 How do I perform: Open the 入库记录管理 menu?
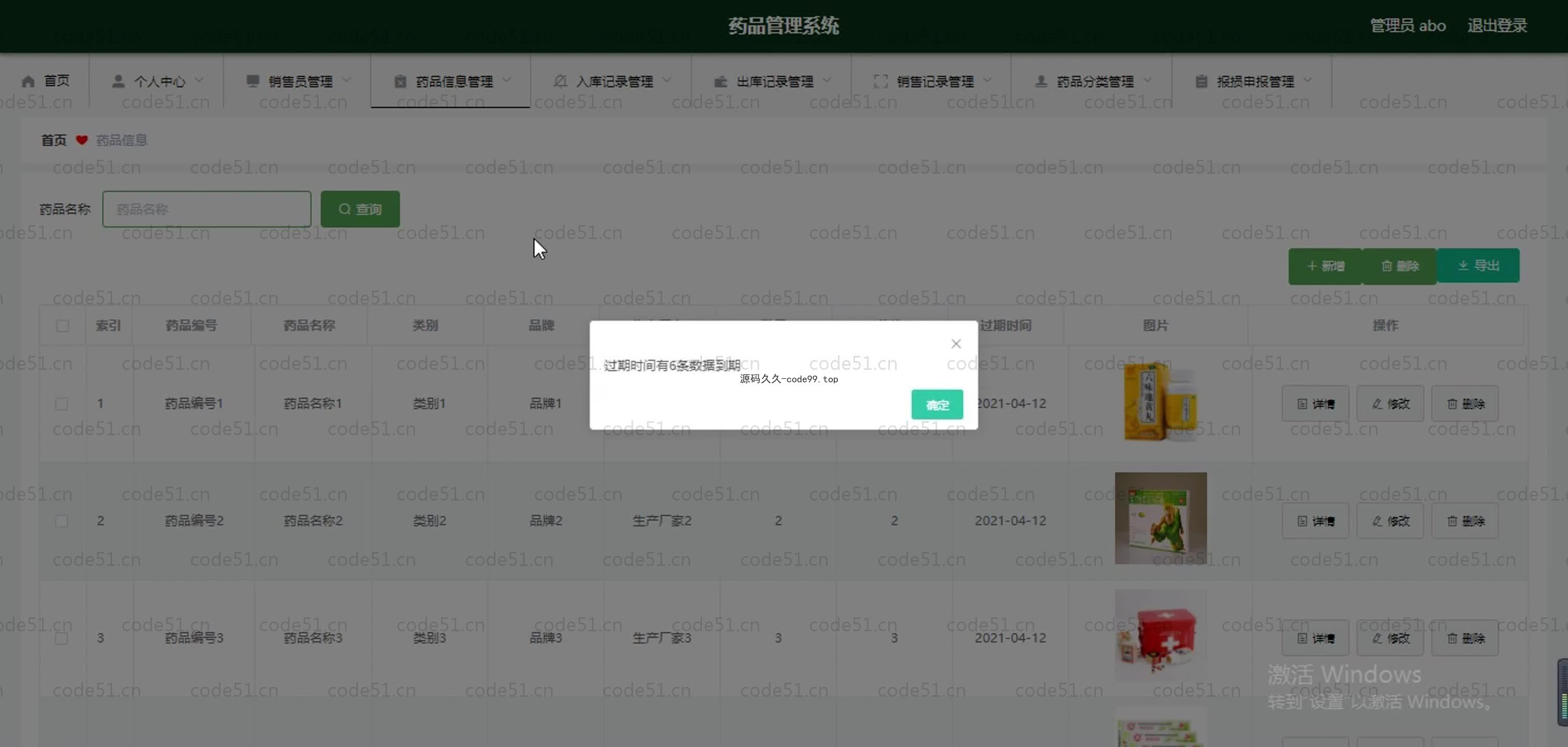pyautogui.click(x=611, y=81)
